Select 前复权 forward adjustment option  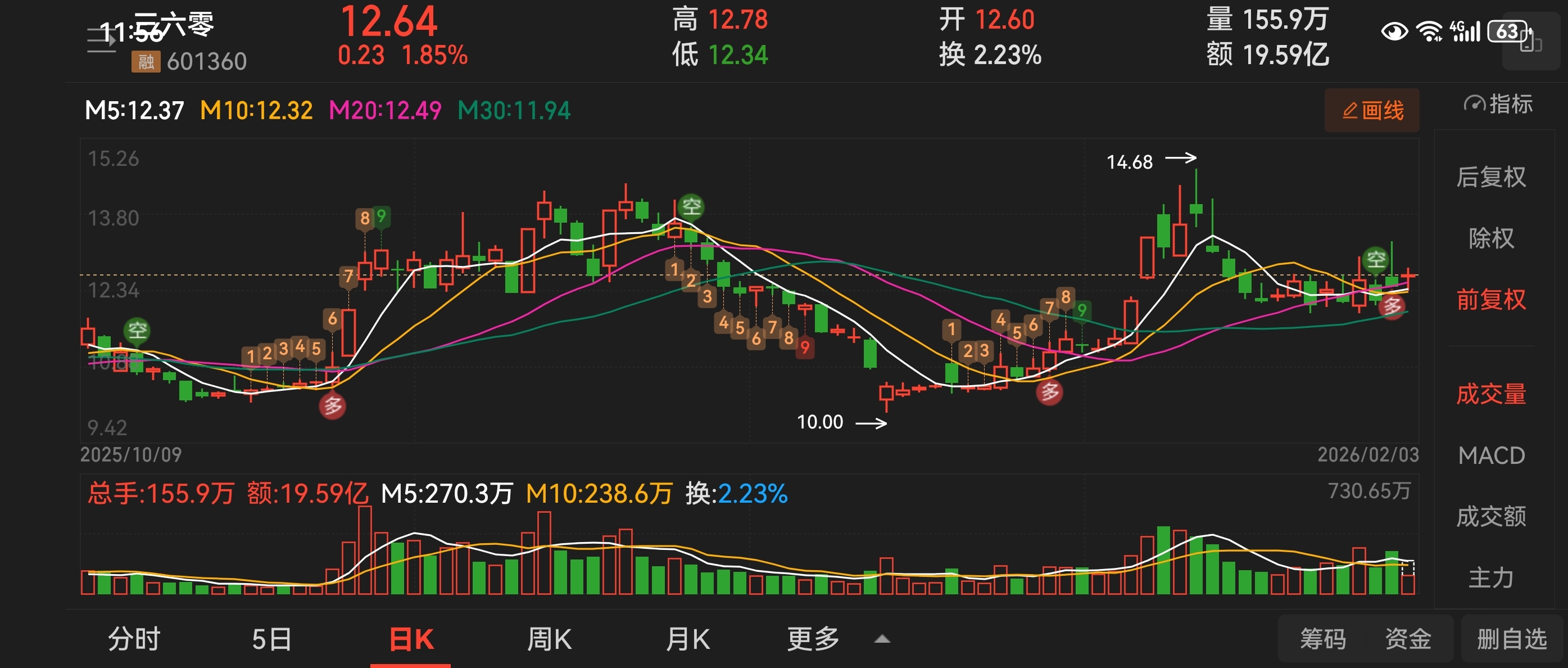point(1490,300)
